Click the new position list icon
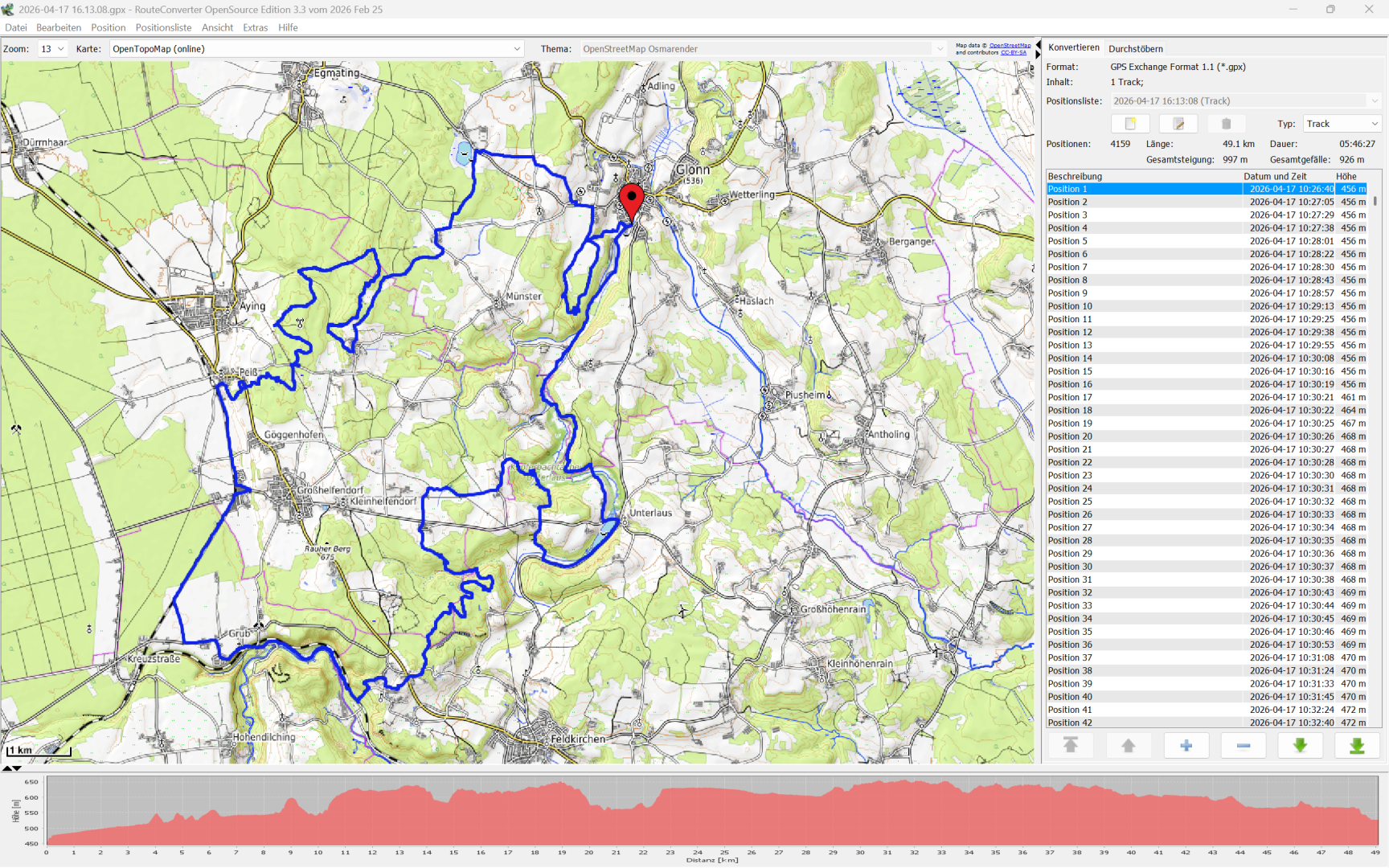The height and width of the screenshot is (868, 1389). click(1130, 124)
